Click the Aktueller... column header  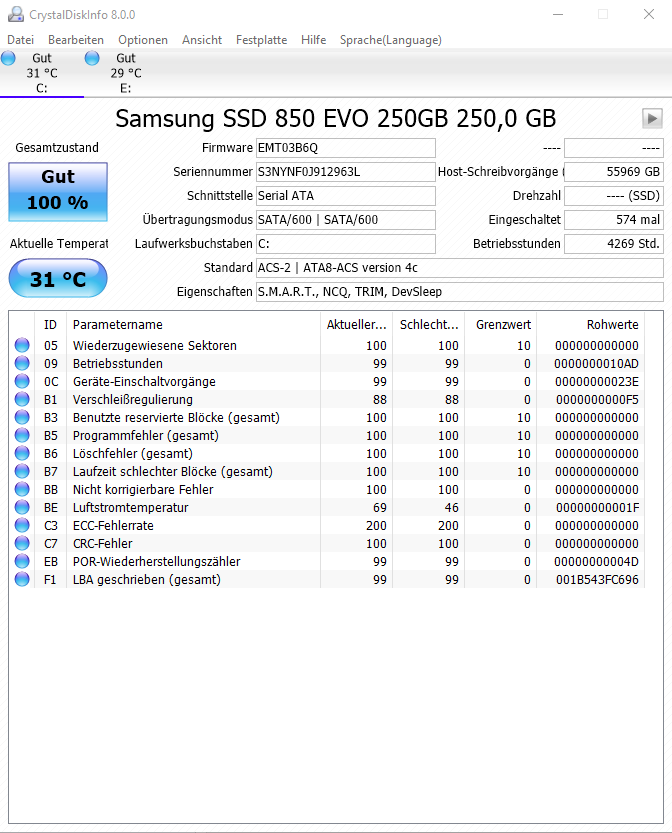click(356, 325)
